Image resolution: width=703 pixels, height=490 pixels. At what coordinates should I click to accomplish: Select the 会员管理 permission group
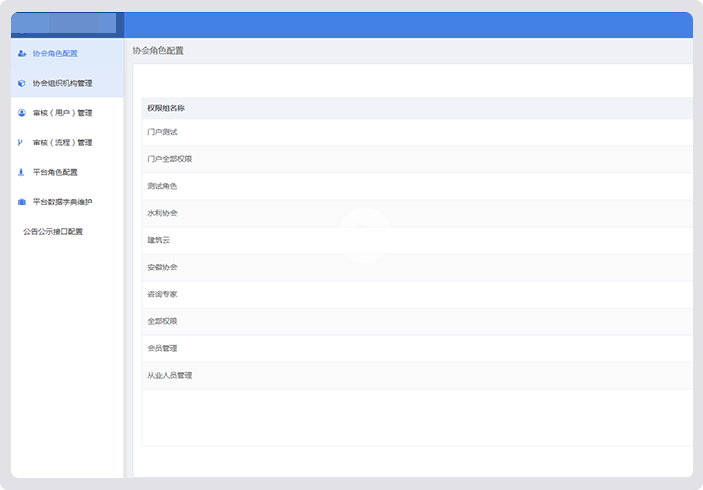coord(162,348)
